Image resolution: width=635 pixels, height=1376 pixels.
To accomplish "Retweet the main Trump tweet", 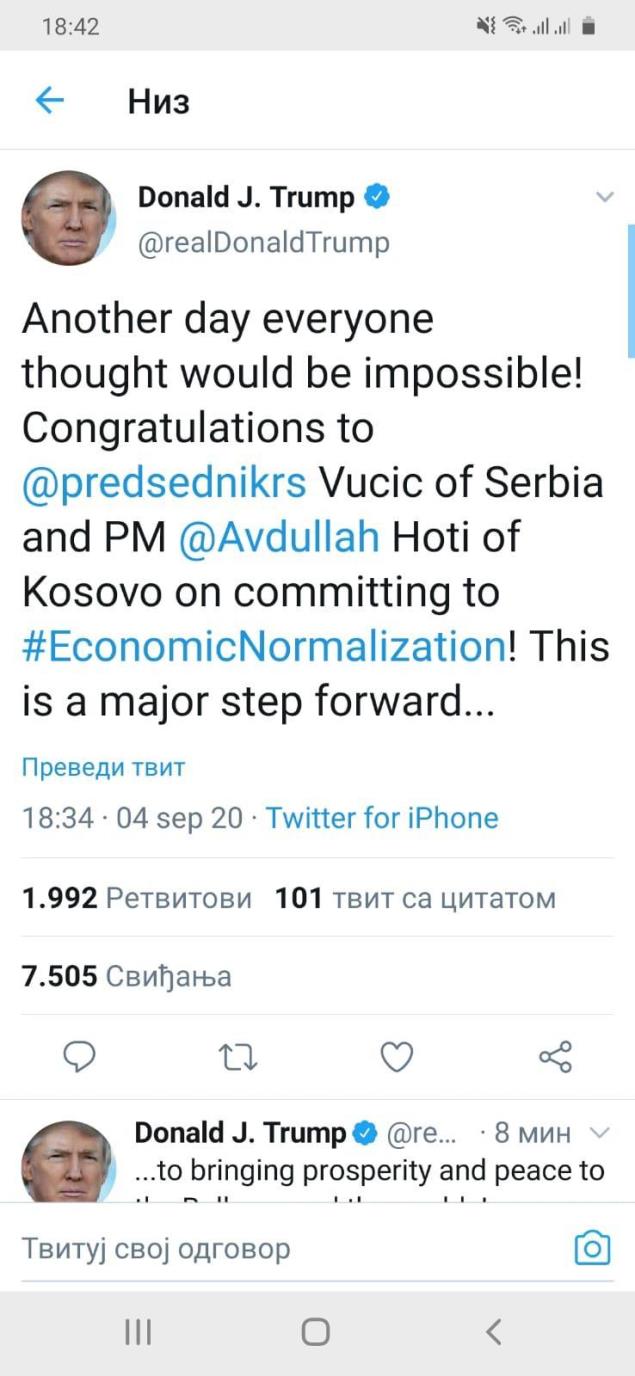I will [236, 1057].
